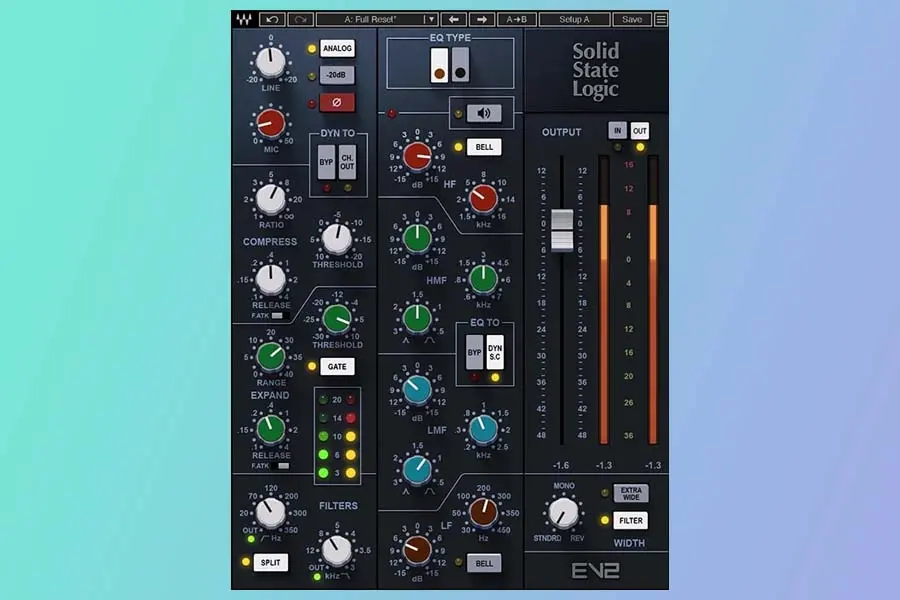The width and height of the screenshot is (900, 600).
Task: Select IN meter mode button
Action: pos(618,130)
